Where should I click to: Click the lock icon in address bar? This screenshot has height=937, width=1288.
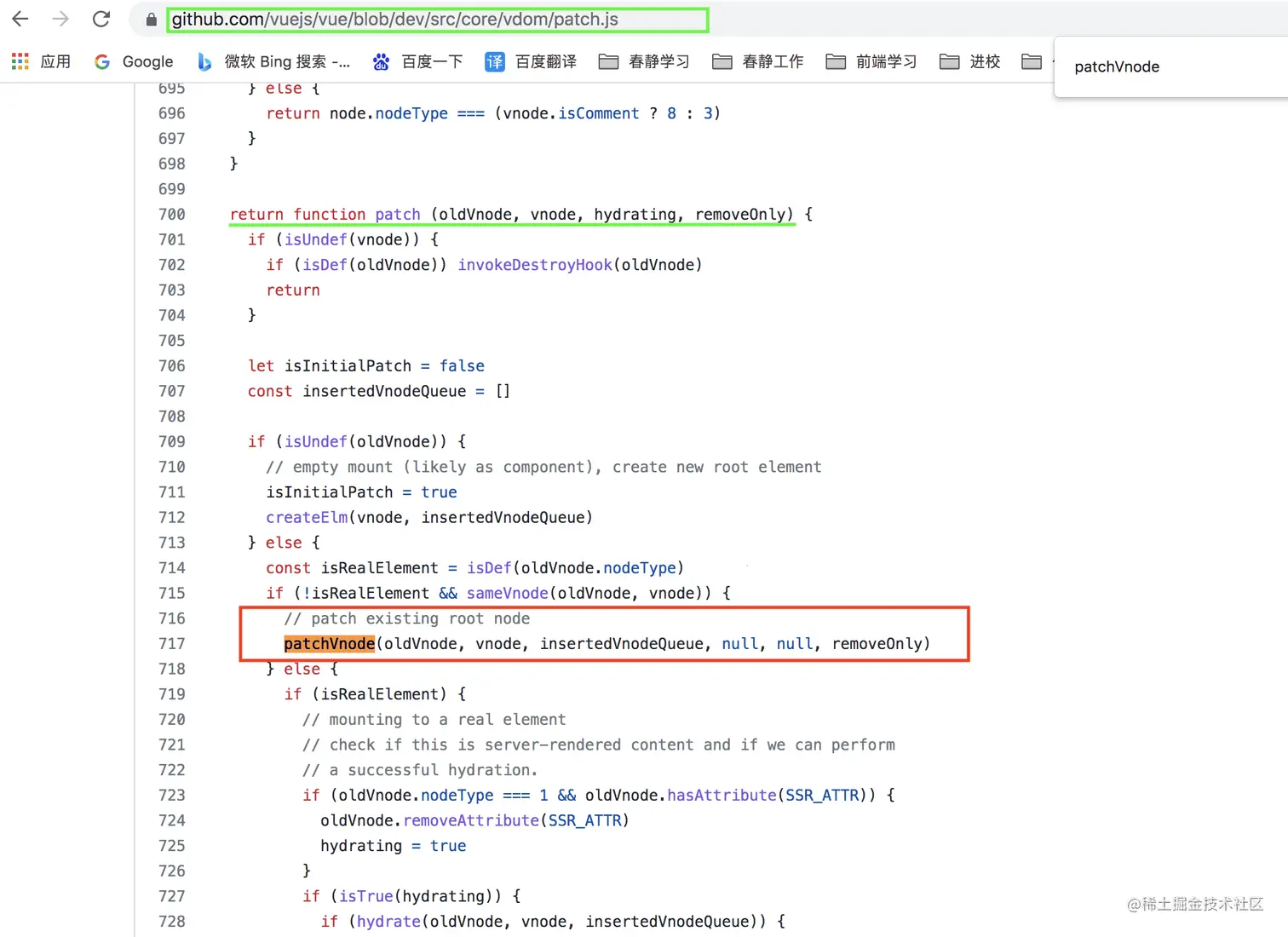tap(152, 20)
